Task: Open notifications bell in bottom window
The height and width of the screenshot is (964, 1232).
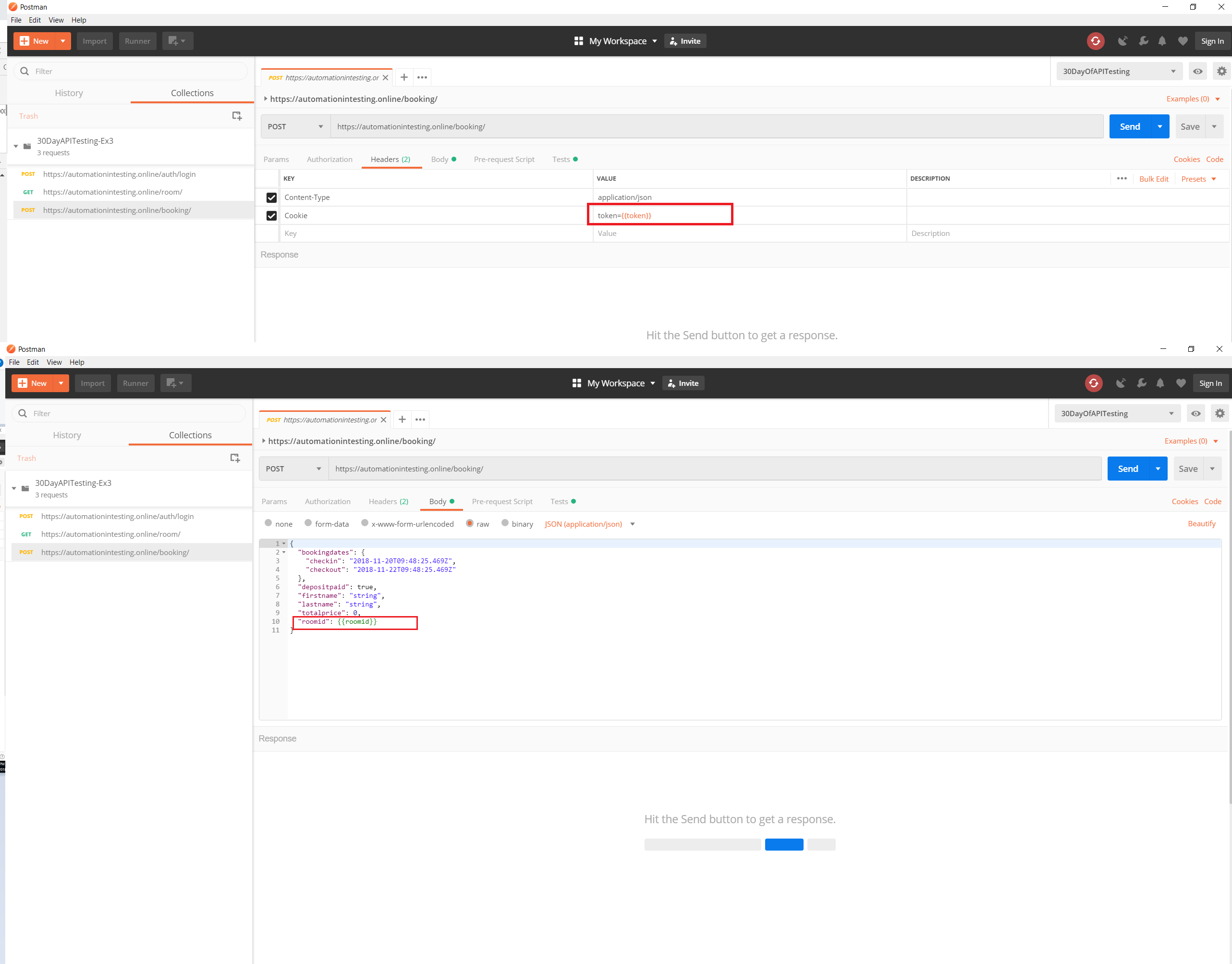Action: click(1160, 383)
